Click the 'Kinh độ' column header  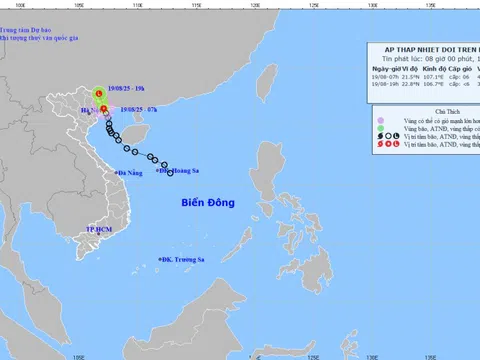tap(434, 69)
